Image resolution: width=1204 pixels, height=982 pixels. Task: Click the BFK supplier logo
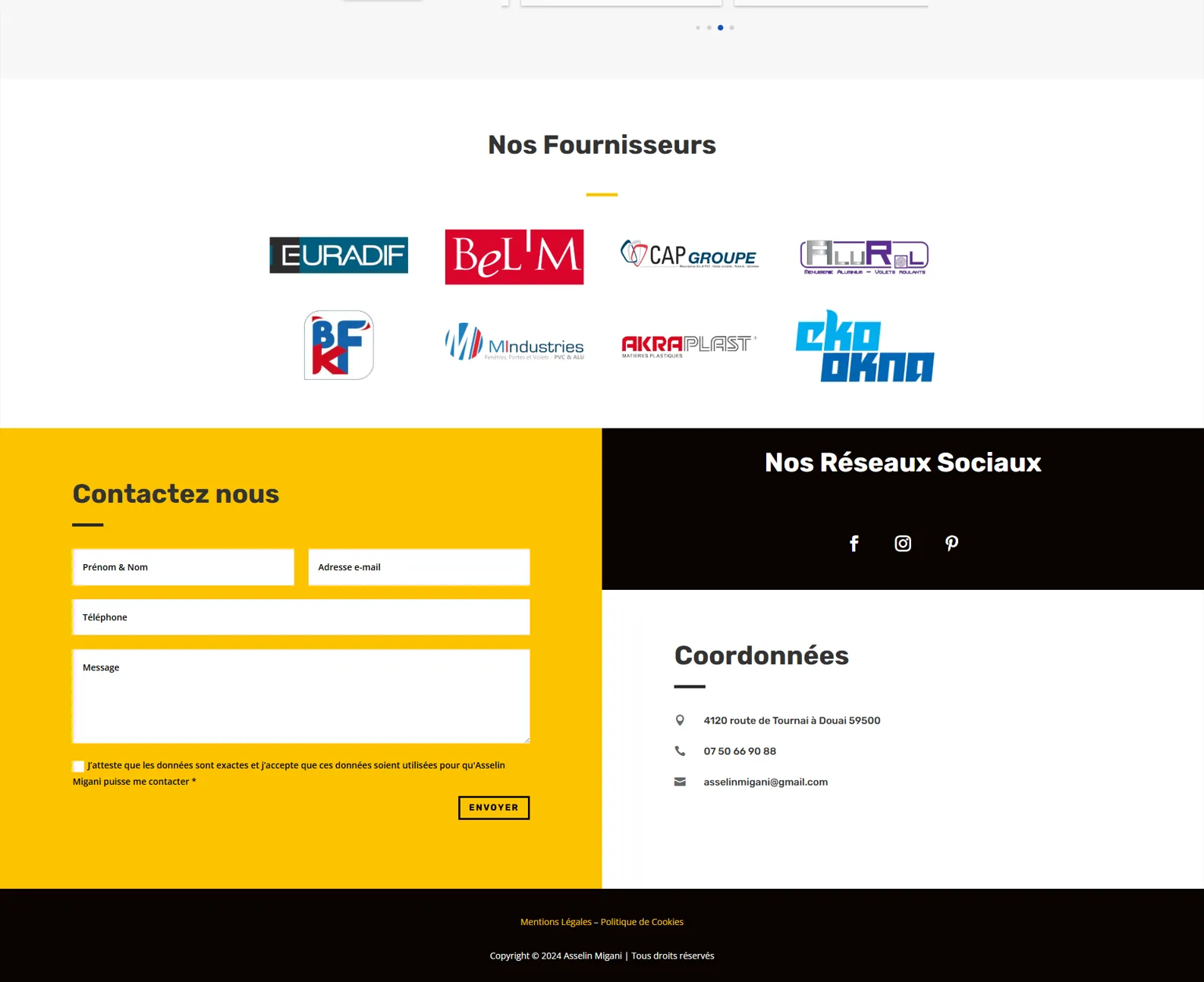click(x=338, y=345)
